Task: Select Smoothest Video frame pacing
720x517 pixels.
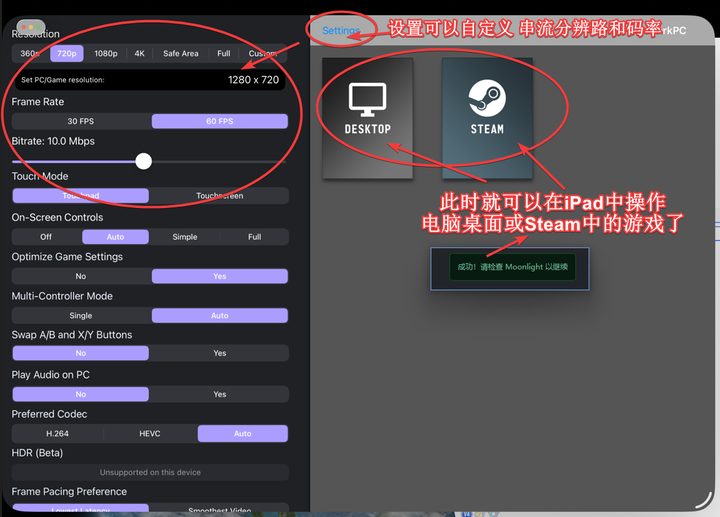Action: 219,509
